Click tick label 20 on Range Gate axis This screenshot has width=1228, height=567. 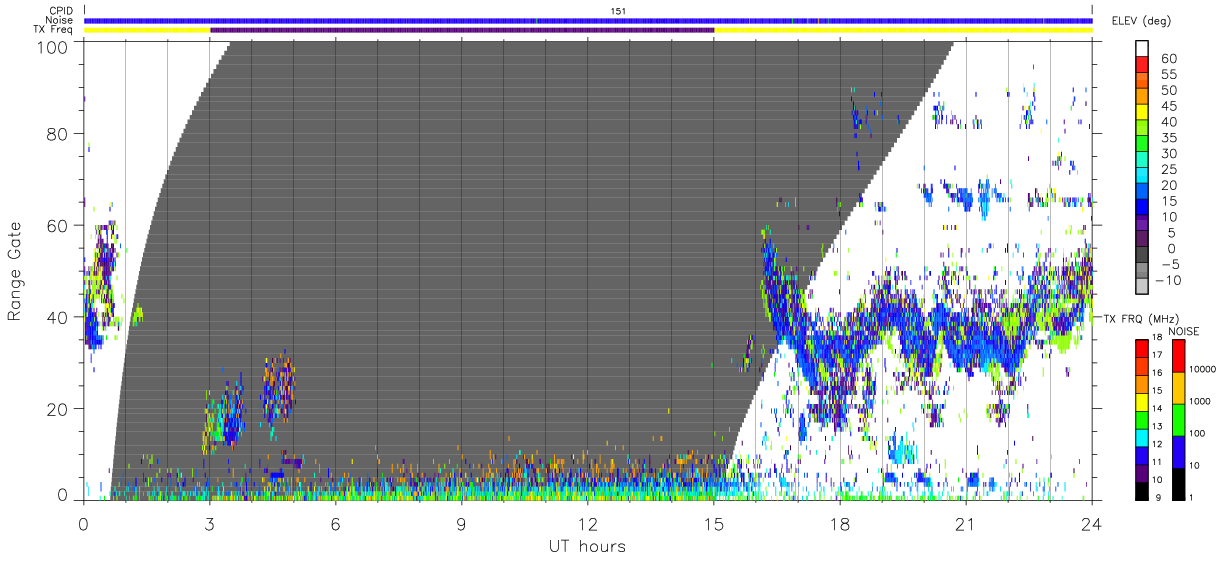[x=58, y=409]
